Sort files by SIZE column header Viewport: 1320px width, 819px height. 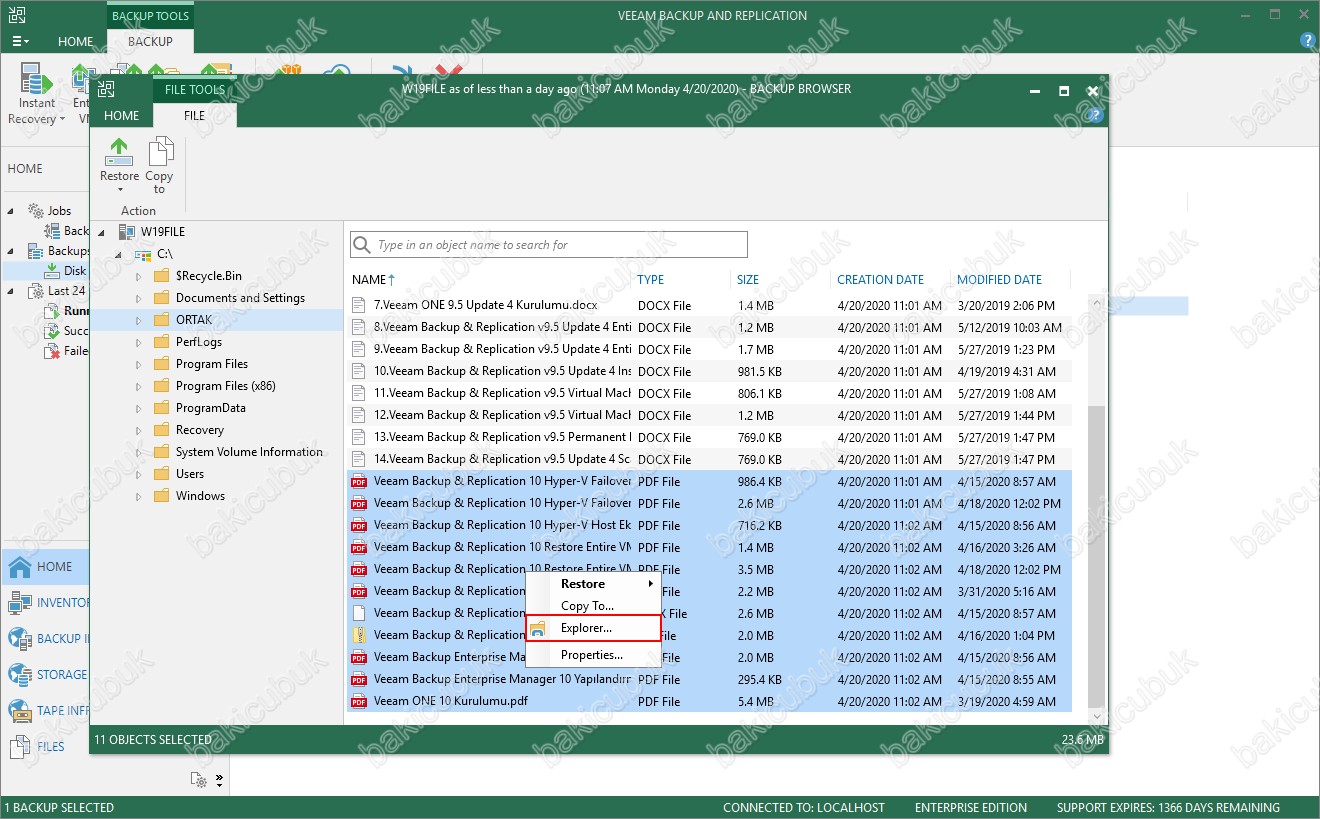click(x=748, y=280)
